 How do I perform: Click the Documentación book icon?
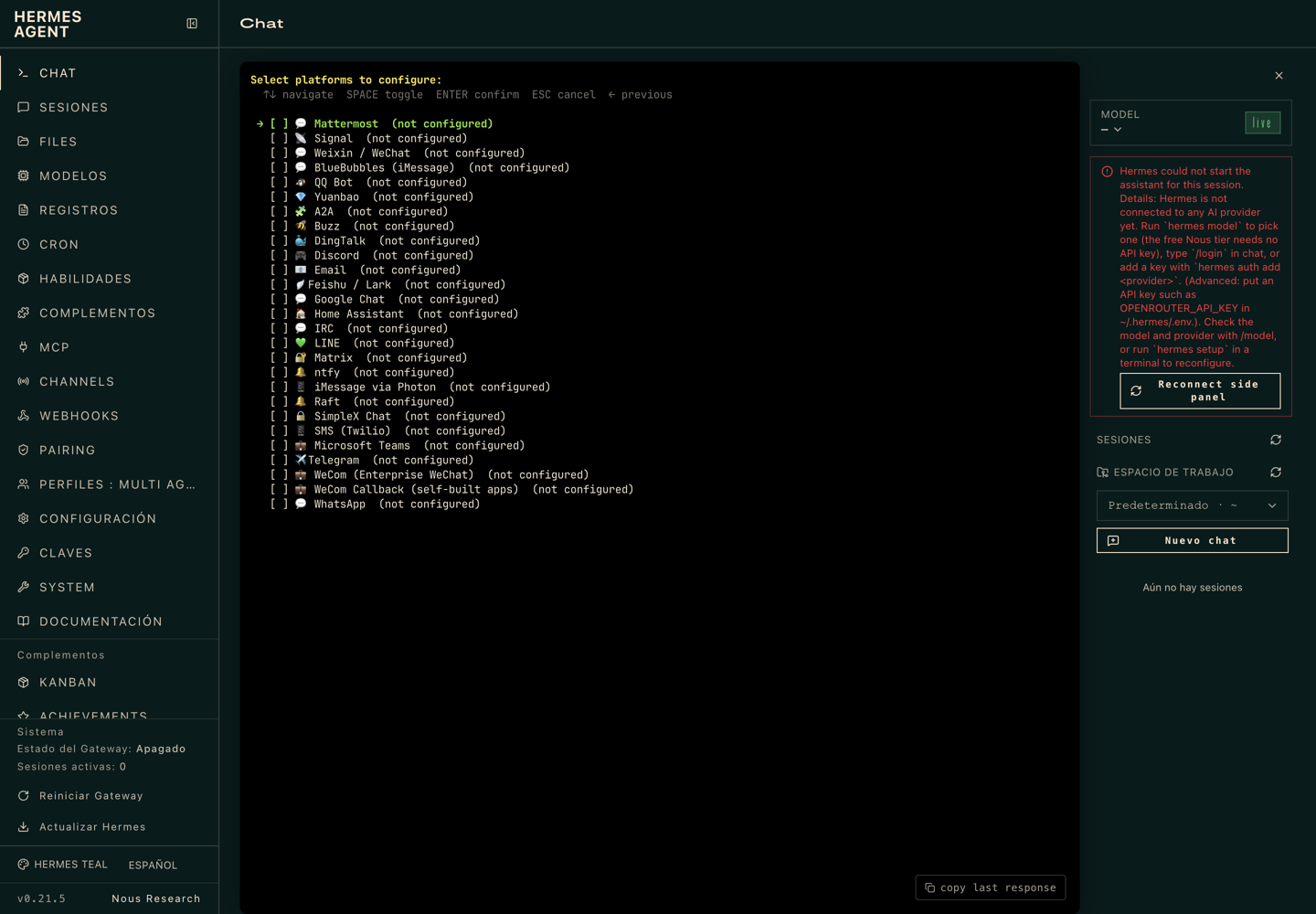(x=24, y=622)
